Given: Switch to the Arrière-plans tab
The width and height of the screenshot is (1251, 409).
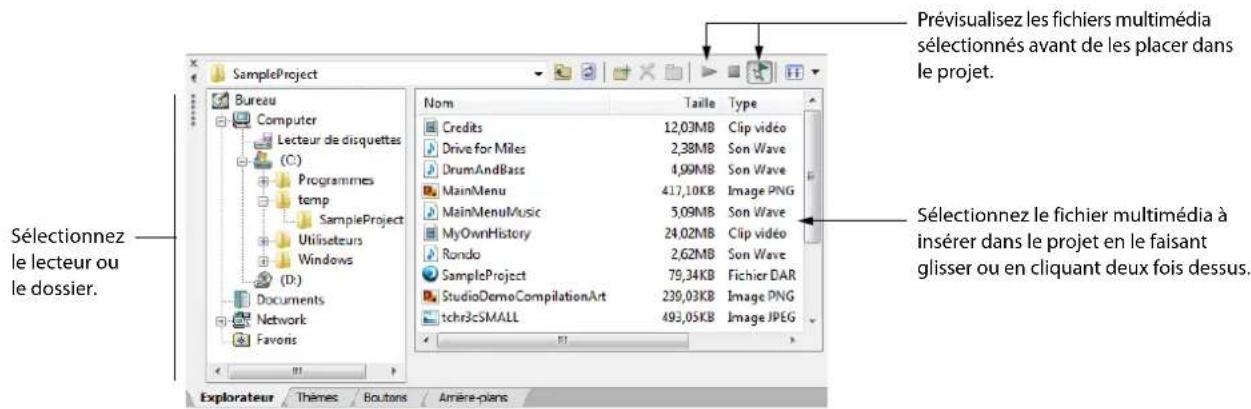Looking at the screenshot, I should coord(473,397).
